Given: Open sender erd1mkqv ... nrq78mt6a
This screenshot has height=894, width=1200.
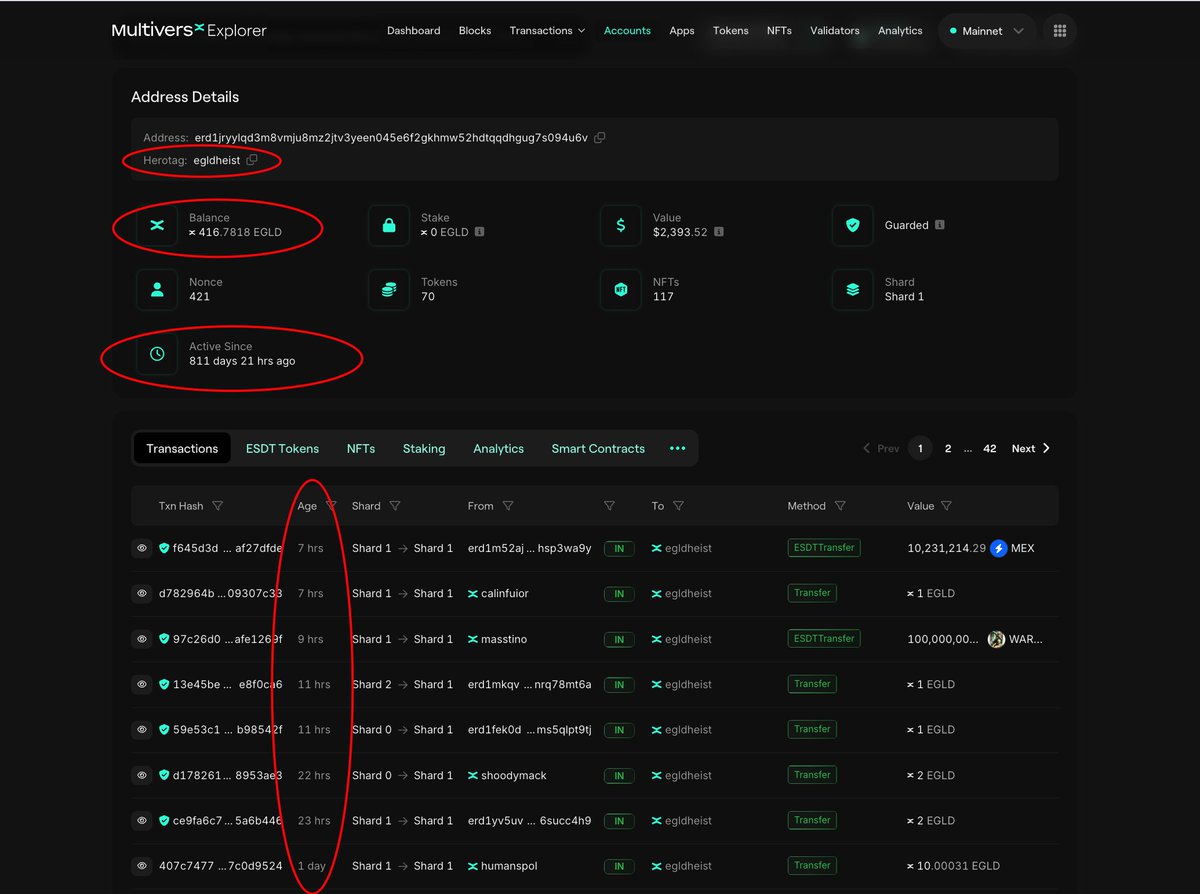Looking at the screenshot, I should [x=530, y=684].
